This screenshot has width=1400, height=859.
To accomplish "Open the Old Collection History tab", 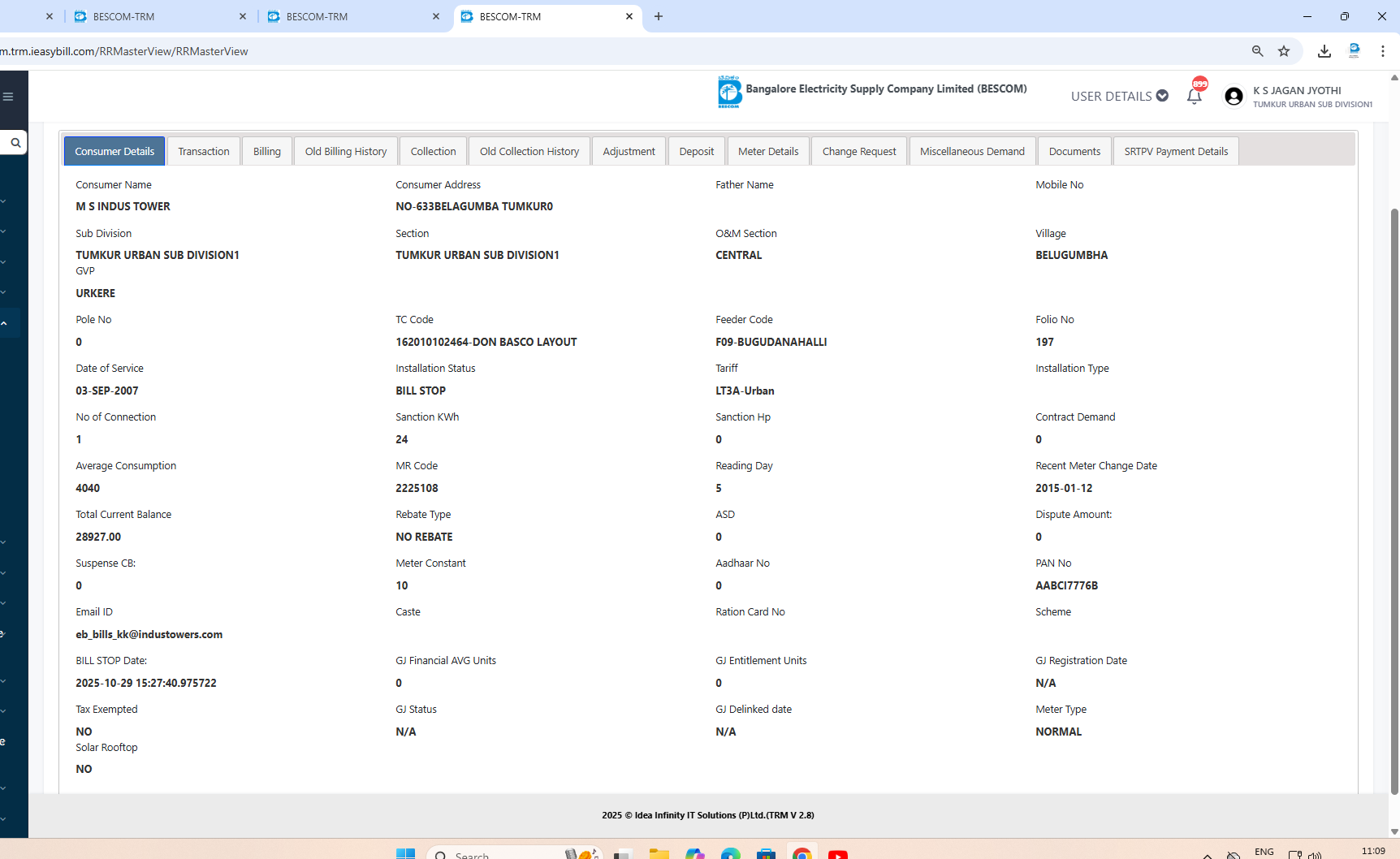I will [x=529, y=151].
